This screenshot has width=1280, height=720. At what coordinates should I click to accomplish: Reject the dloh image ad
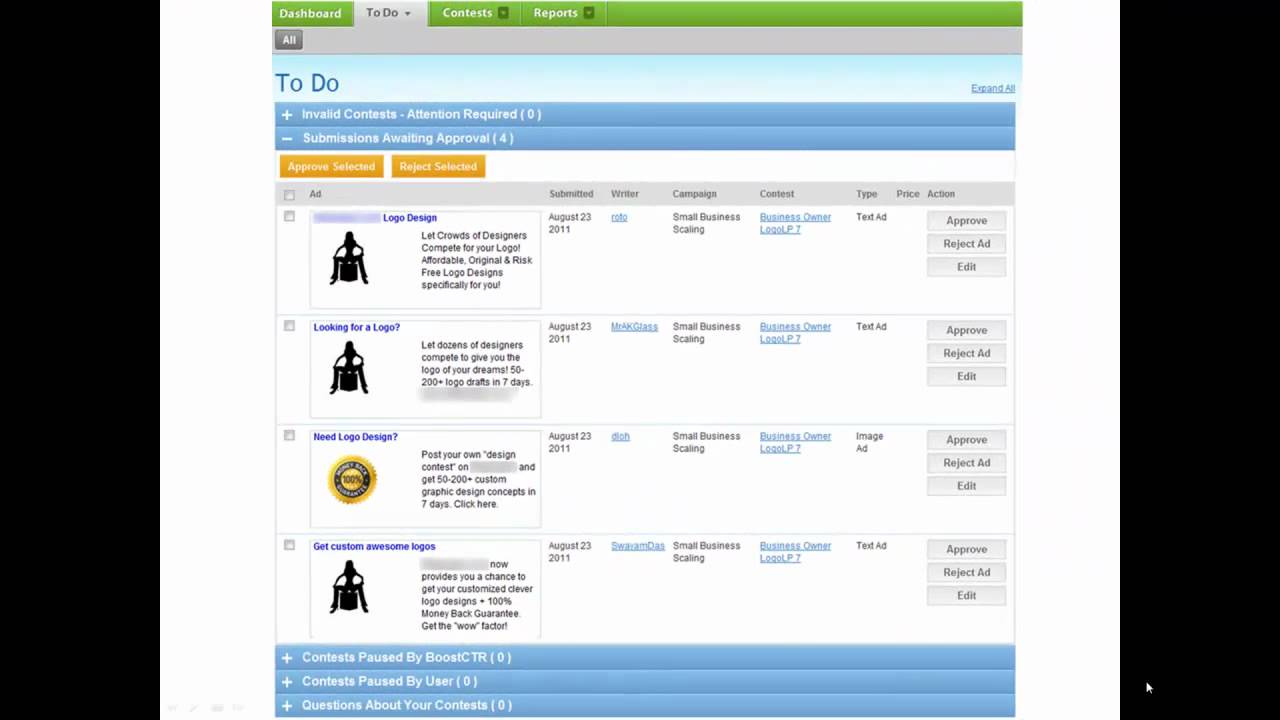966,463
